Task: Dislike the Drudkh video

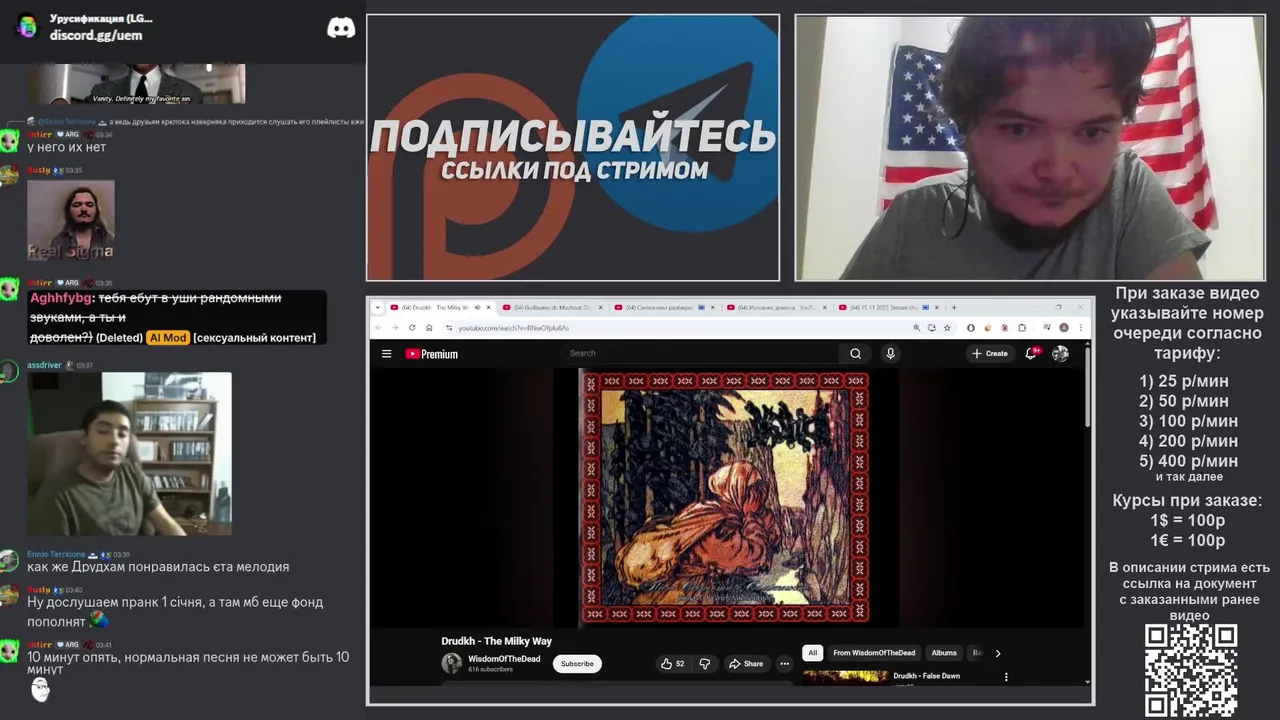Action: coord(704,663)
